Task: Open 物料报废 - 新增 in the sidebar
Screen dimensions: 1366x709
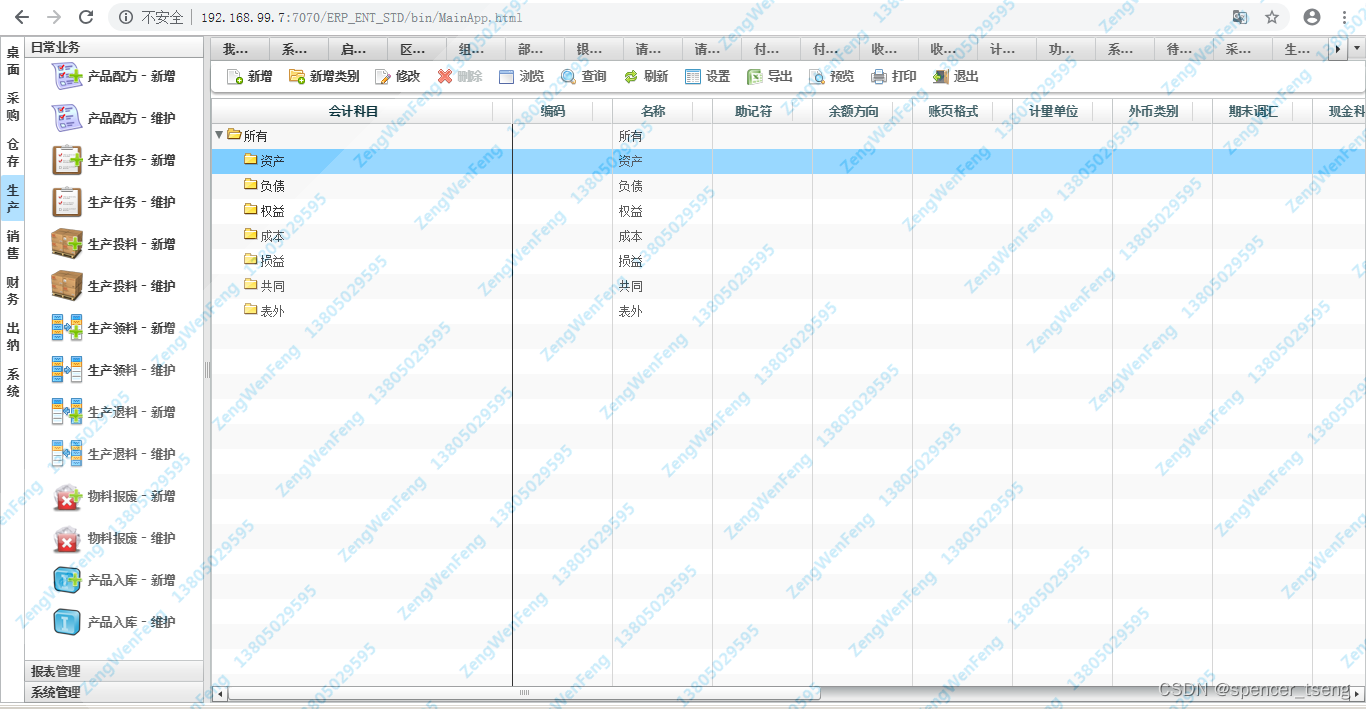Action: click(x=113, y=496)
